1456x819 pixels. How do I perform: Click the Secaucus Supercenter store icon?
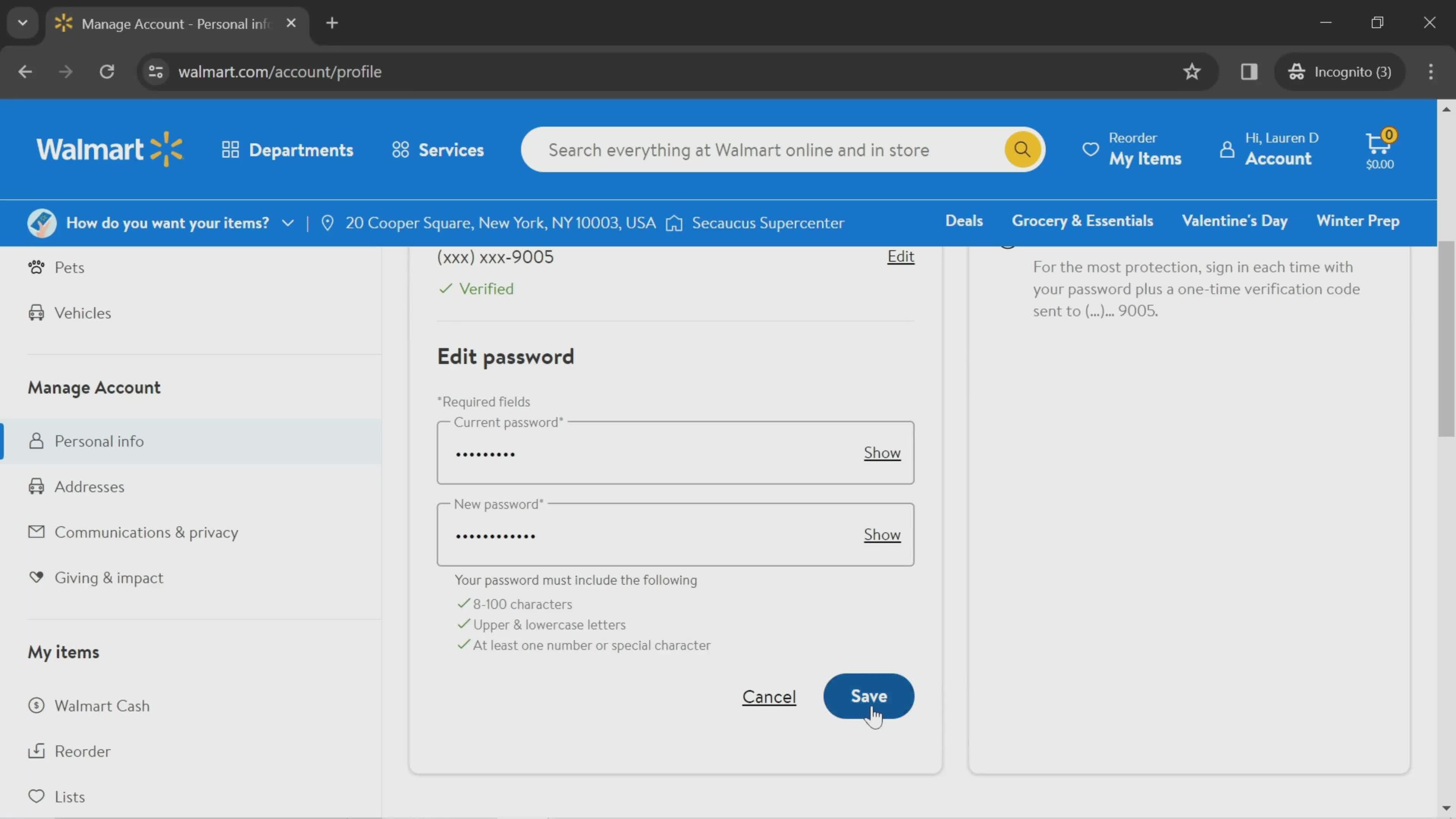674,223
